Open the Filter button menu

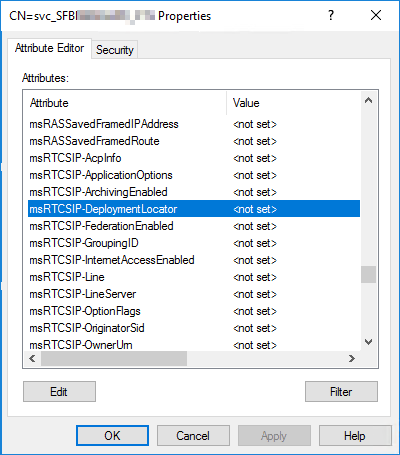[341, 392]
